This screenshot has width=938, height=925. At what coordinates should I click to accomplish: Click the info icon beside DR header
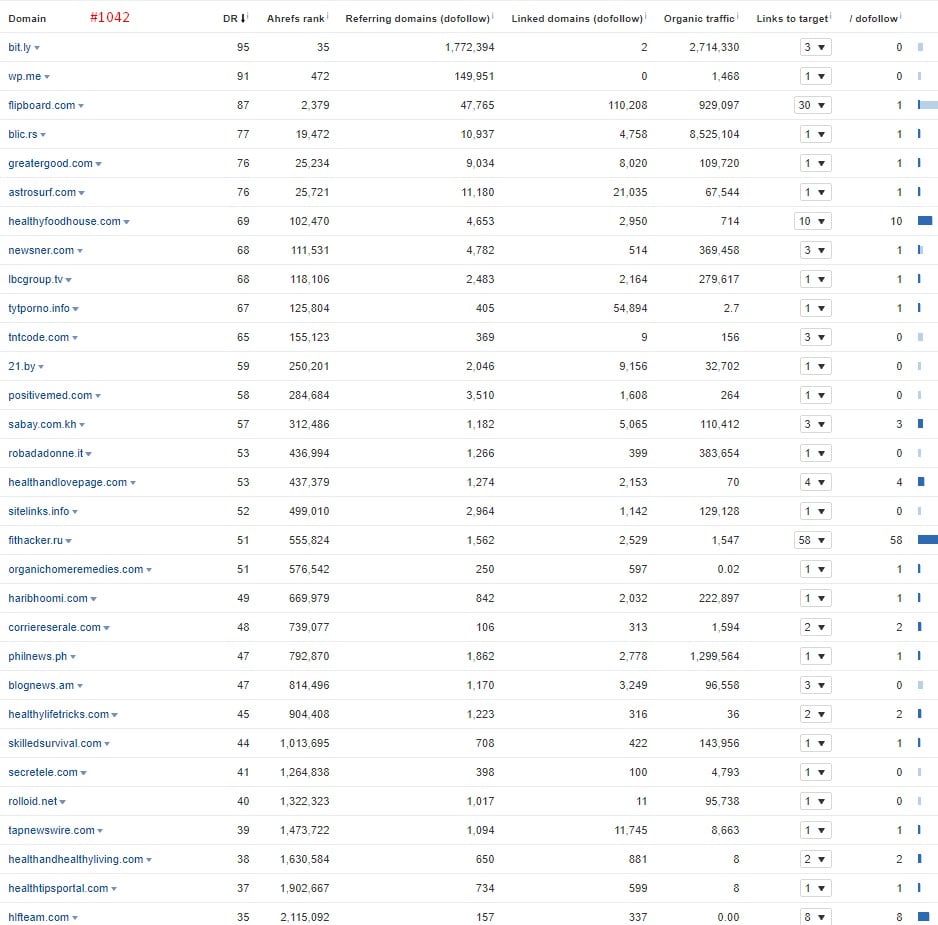click(248, 16)
